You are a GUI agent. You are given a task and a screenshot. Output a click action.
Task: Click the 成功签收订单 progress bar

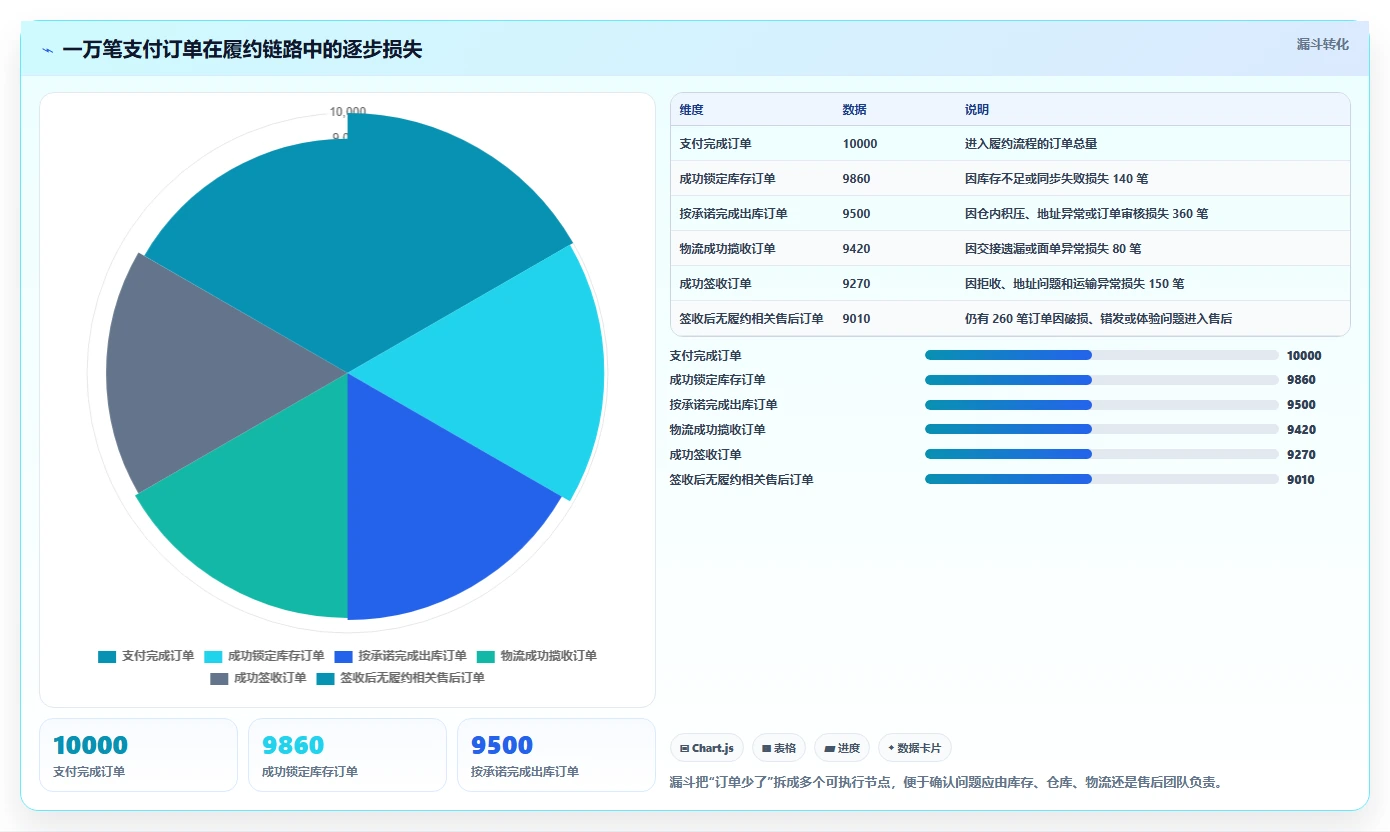point(1101,454)
